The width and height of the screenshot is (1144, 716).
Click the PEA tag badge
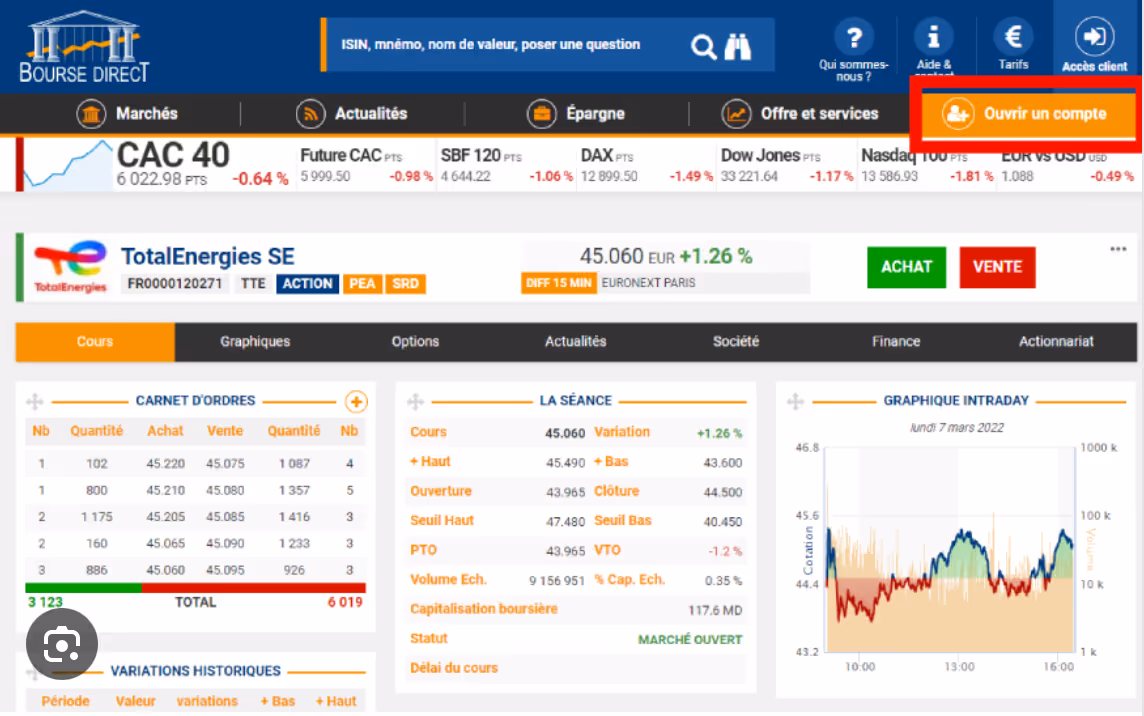tap(362, 284)
